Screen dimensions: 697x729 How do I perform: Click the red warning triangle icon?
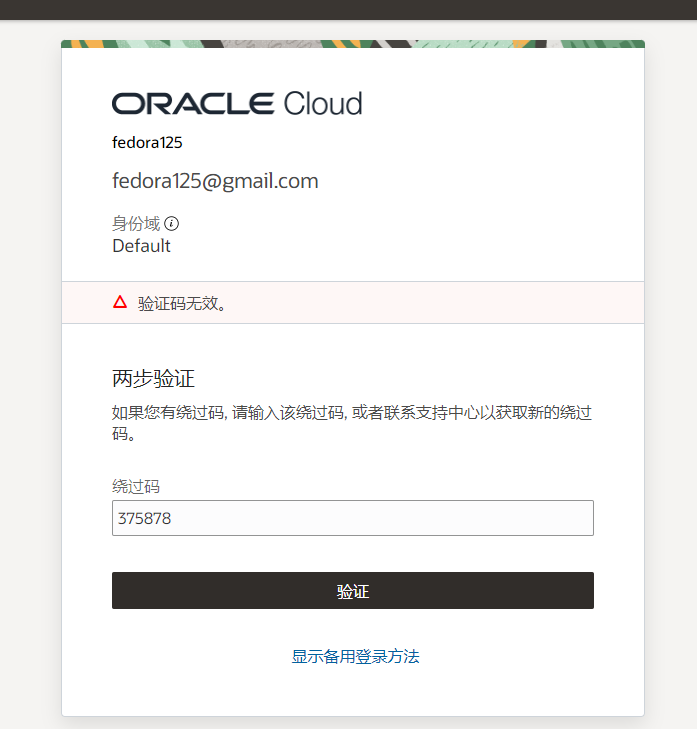(x=120, y=302)
